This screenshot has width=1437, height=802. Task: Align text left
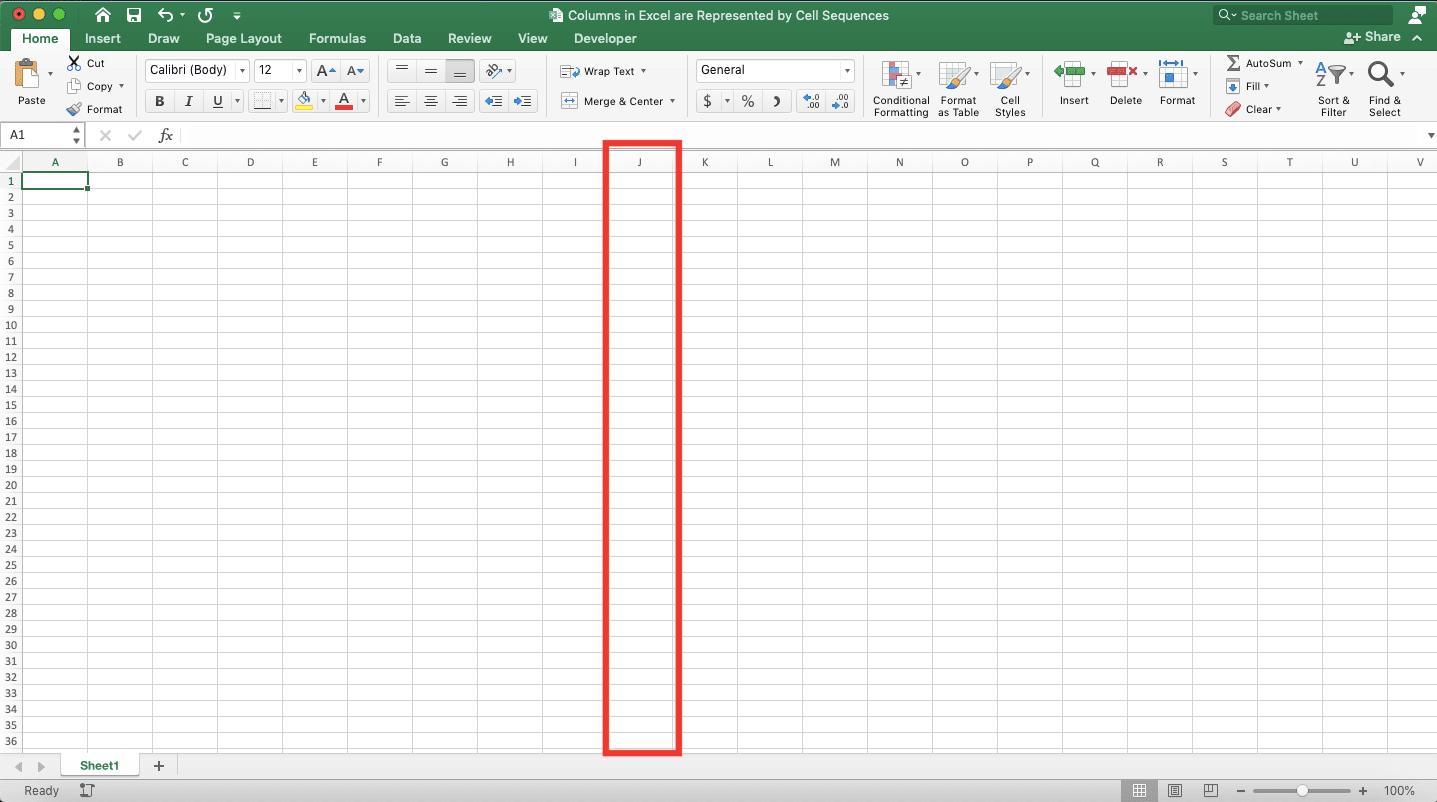[401, 101]
